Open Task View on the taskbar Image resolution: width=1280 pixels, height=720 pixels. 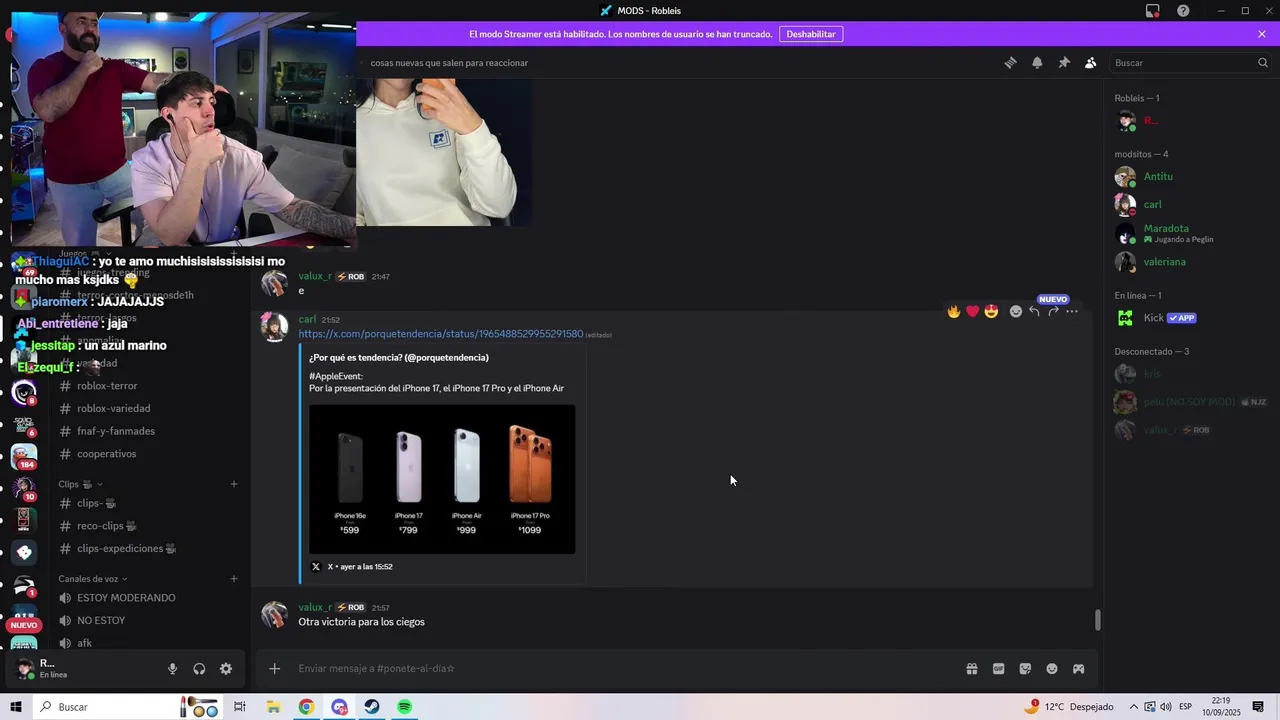[x=240, y=707]
